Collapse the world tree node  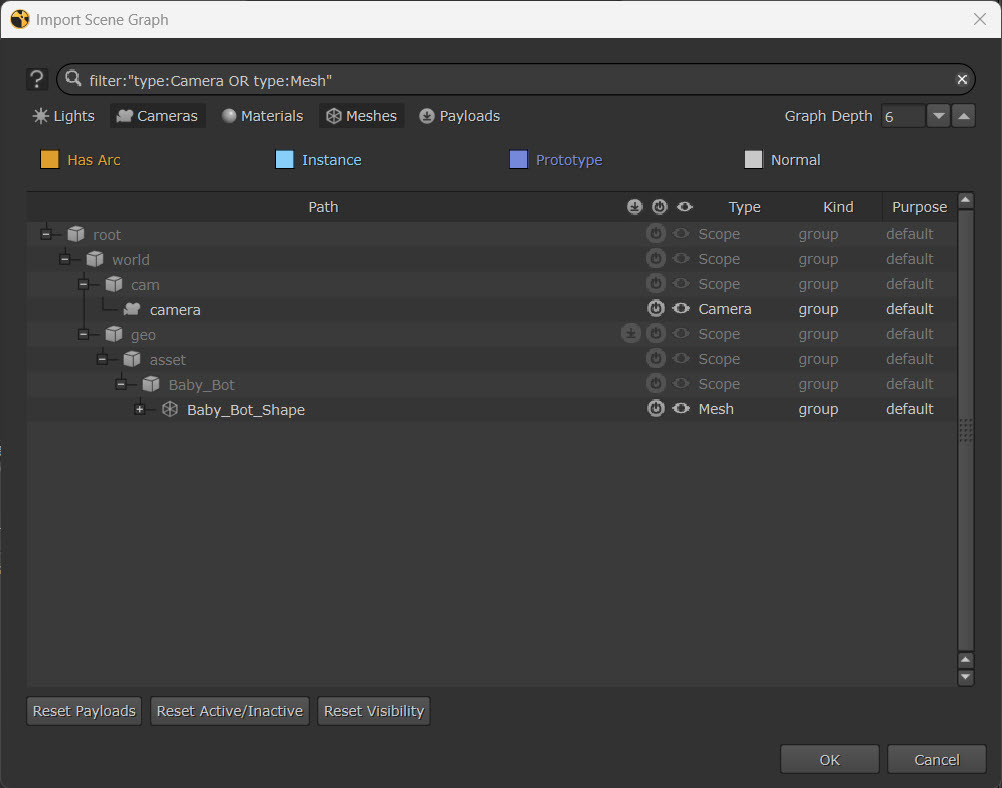(65, 259)
